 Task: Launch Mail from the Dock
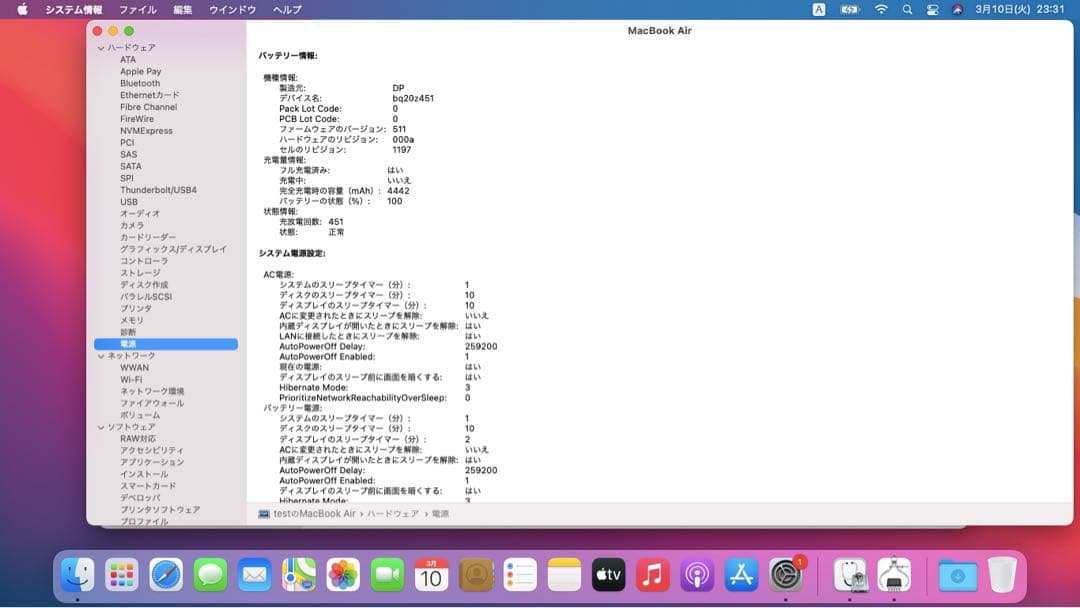[254, 575]
